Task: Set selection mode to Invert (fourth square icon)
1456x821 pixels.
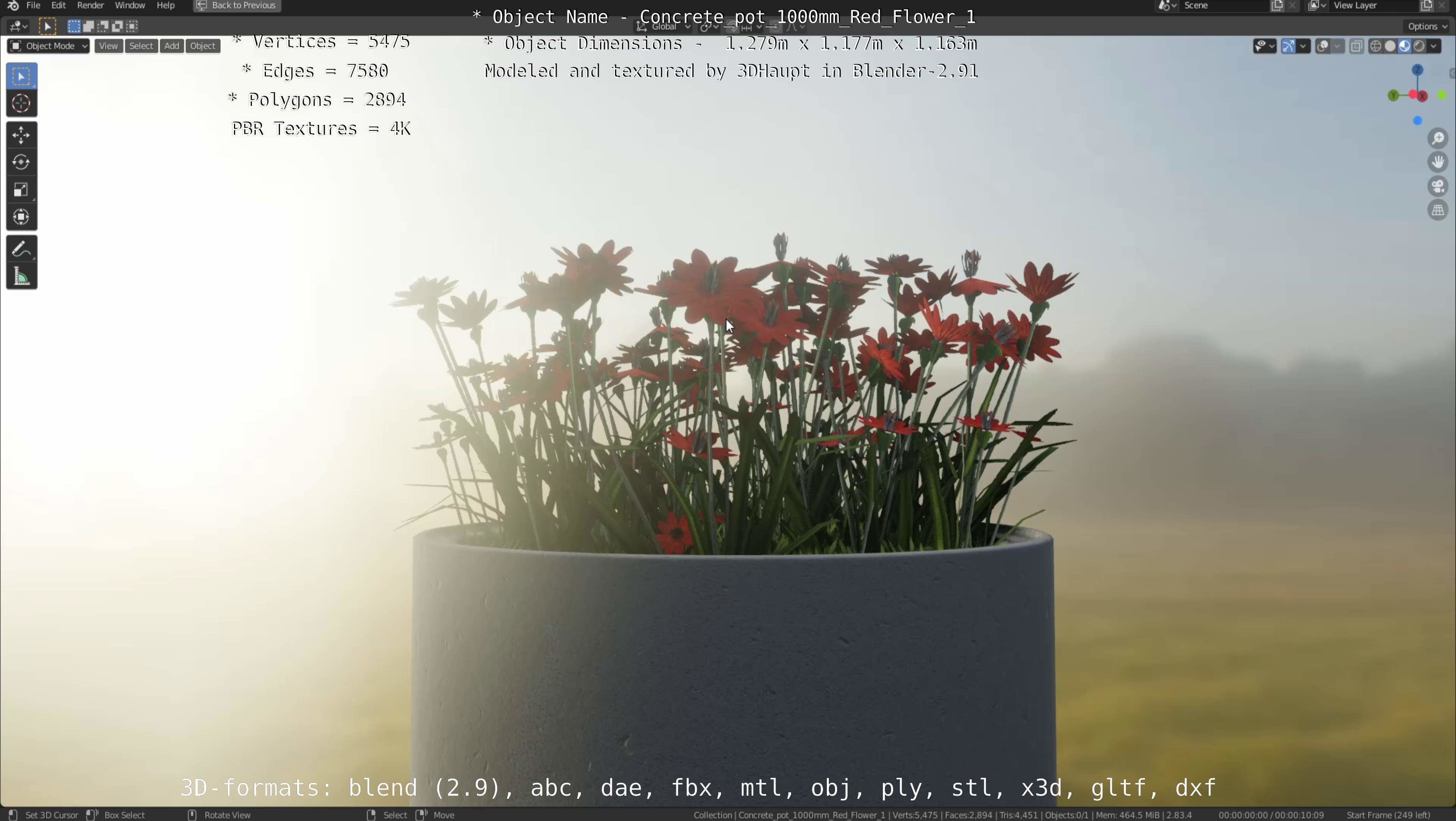Action: pos(118,26)
